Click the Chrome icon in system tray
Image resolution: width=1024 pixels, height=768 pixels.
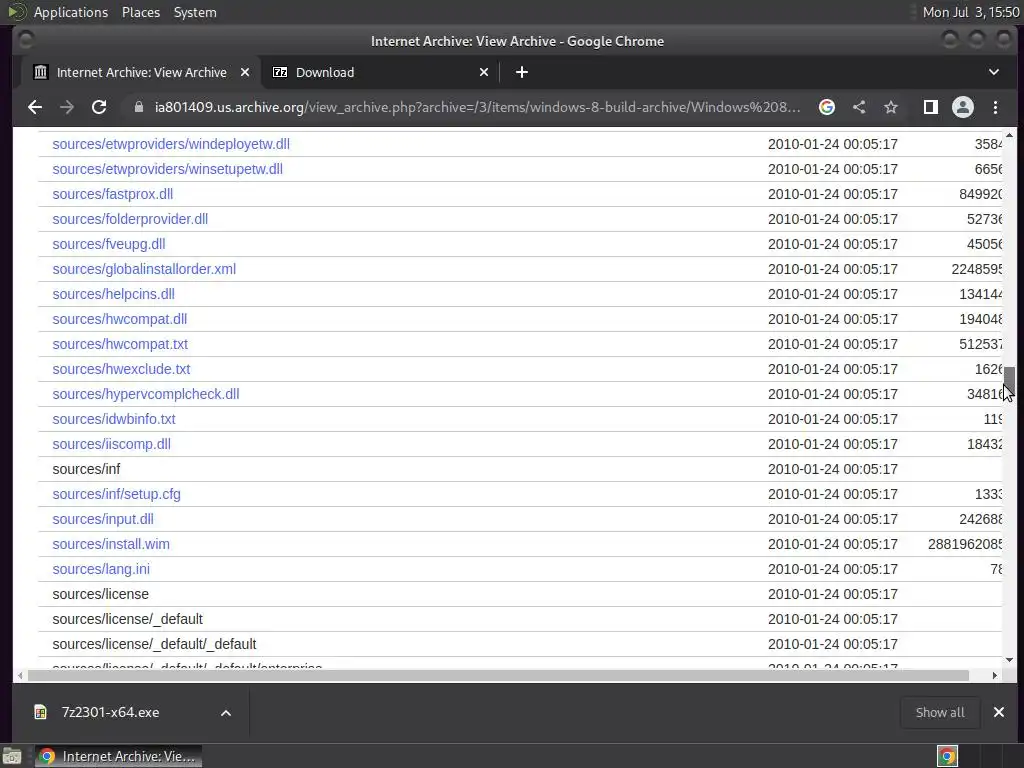[x=947, y=756]
